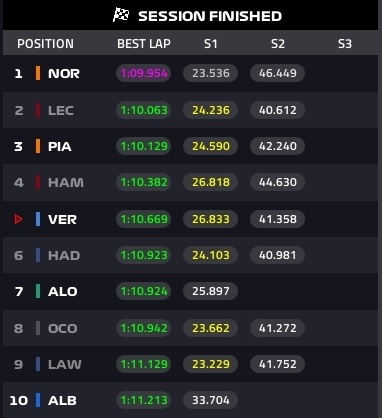The height and width of the screenshot is (418, 382).
Task: Select ALO's 25.897 sector one time
Action: 211,291
